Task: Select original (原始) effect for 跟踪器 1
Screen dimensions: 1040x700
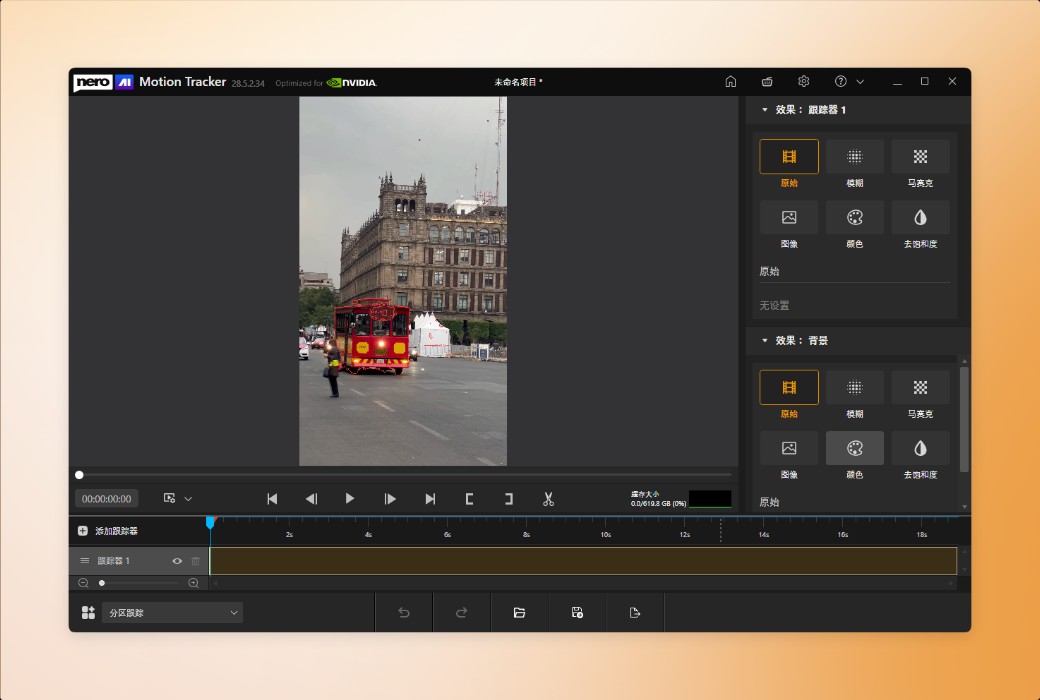Action: click(x=789, y=157)
